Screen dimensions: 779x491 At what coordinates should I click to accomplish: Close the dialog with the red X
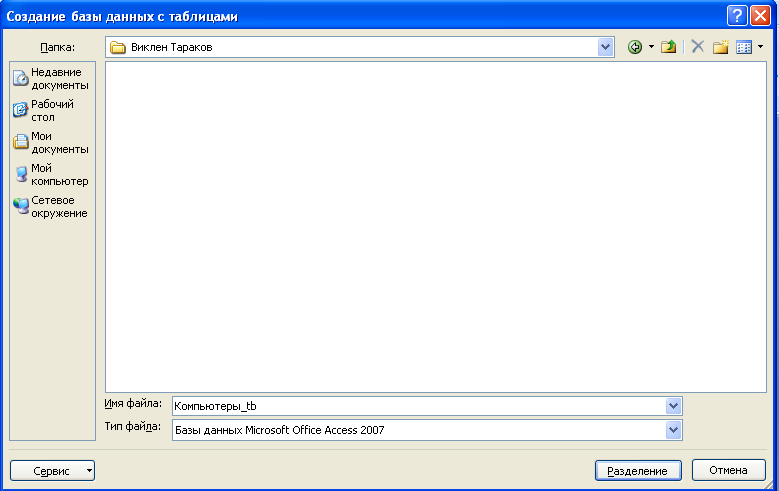tap(760, 16)
